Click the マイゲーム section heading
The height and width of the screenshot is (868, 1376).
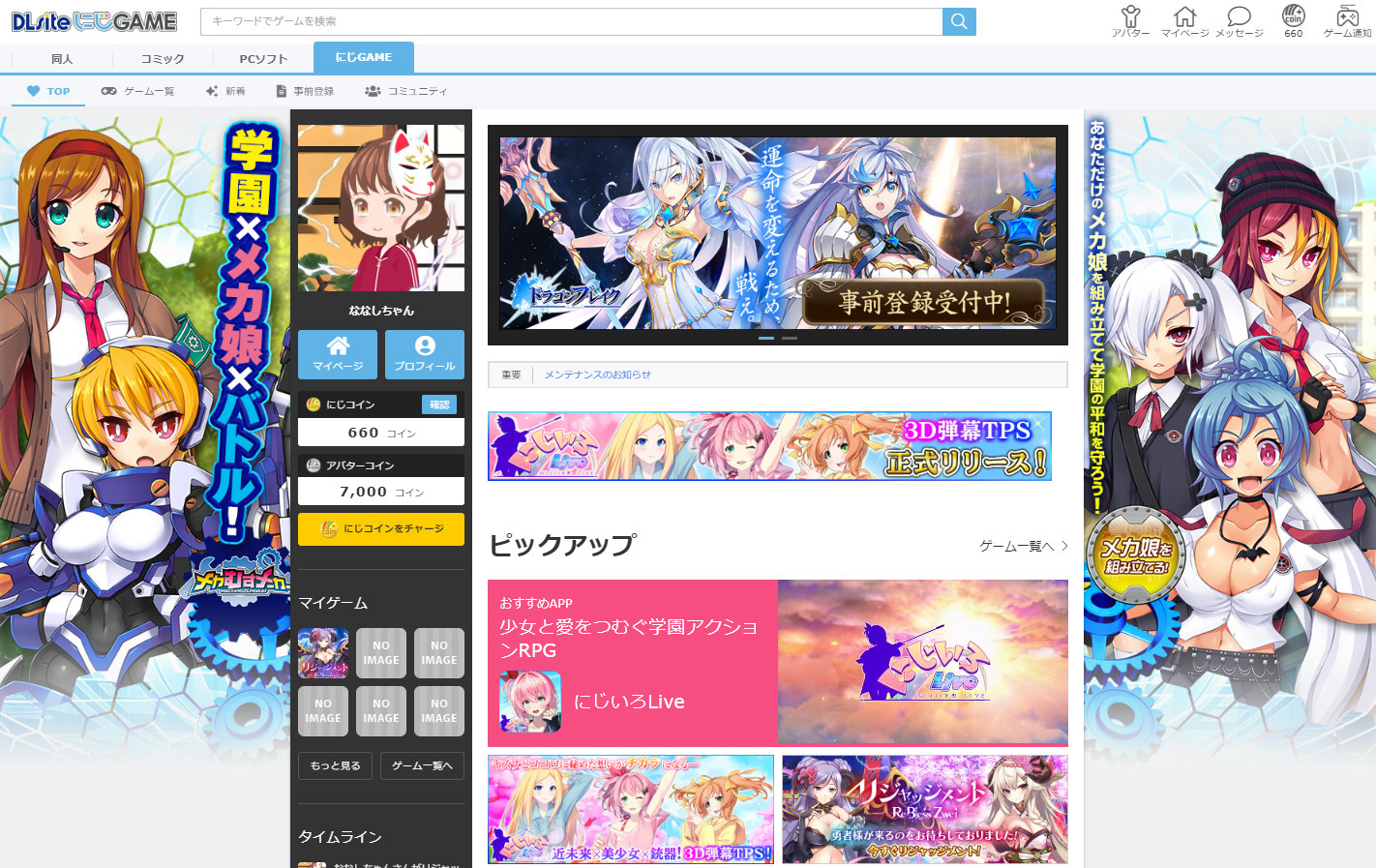point(333,603)
